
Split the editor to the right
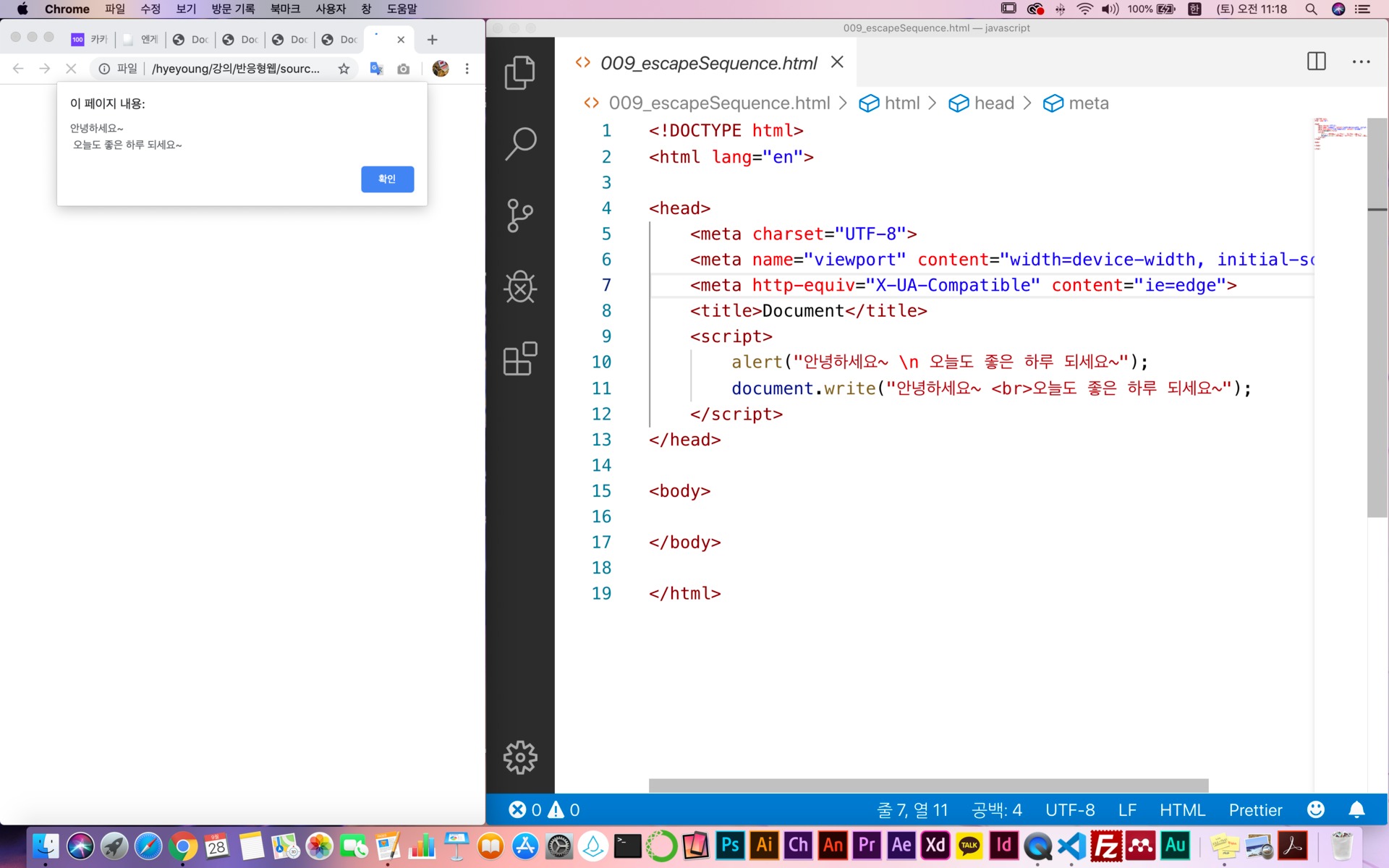click(1316, 61)
